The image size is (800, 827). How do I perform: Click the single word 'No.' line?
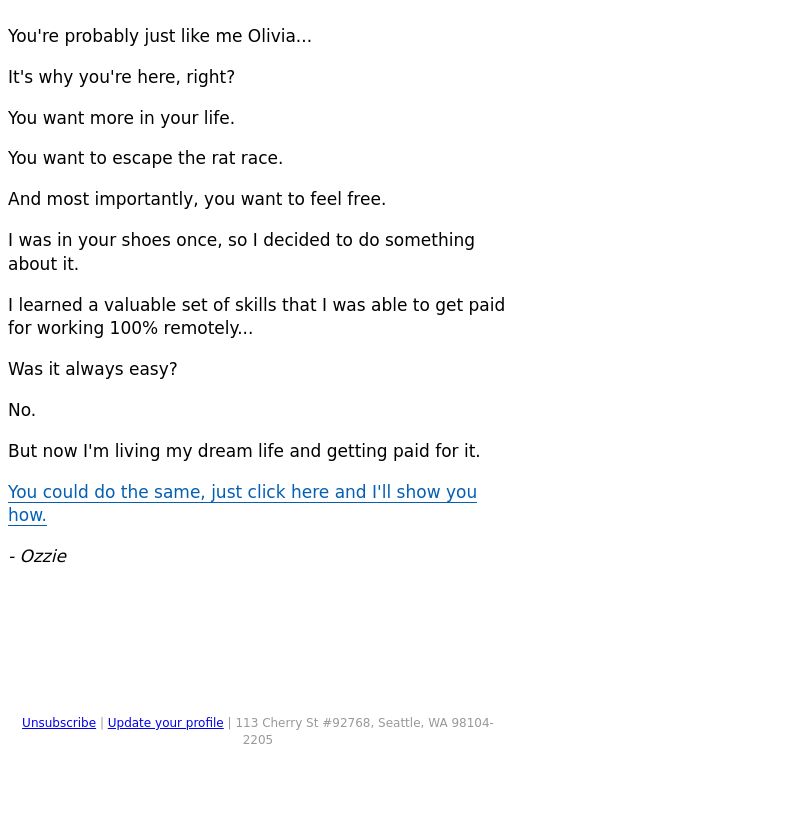(22, 410)
